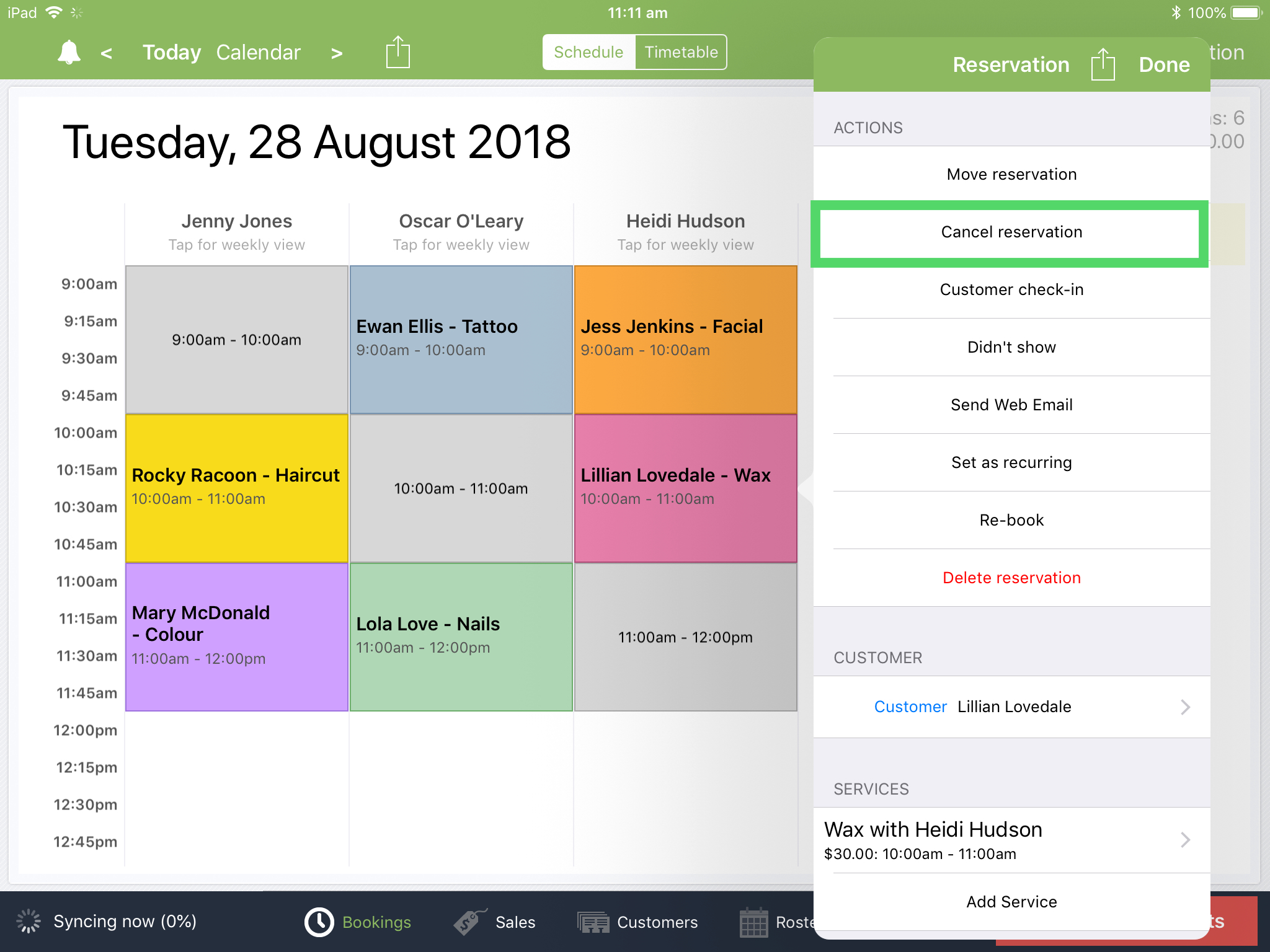Tap the calendar share icon in toolbar
The height and width of the screenshot is (952, 1270).
pos(397,52)
